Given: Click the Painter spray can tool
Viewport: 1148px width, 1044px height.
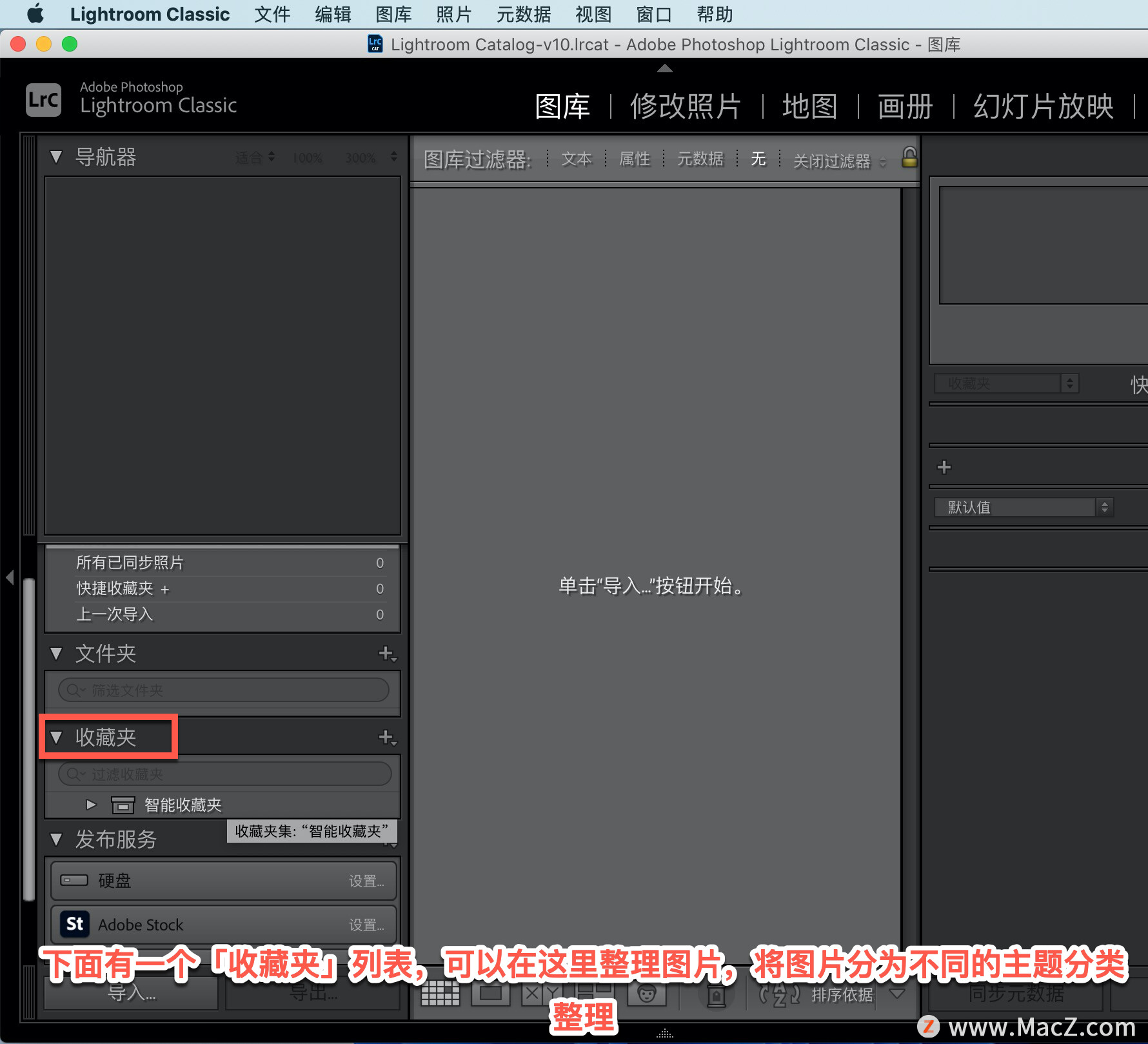Looking at the screenshot, I should click(x=716, y=995).
